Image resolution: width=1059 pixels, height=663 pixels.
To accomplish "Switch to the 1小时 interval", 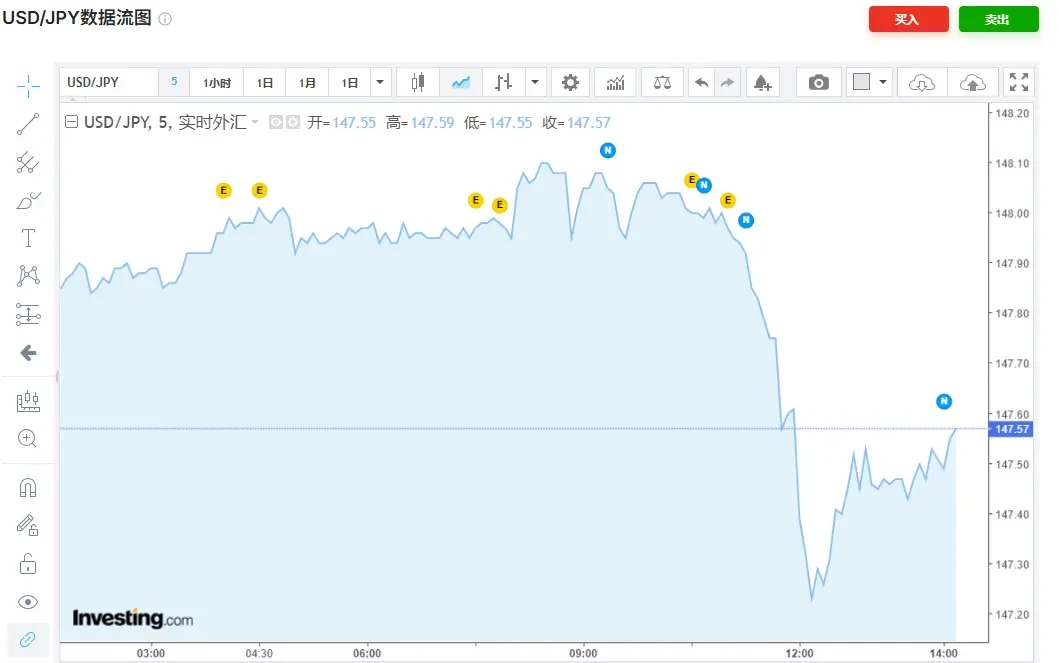I will 217,82.
